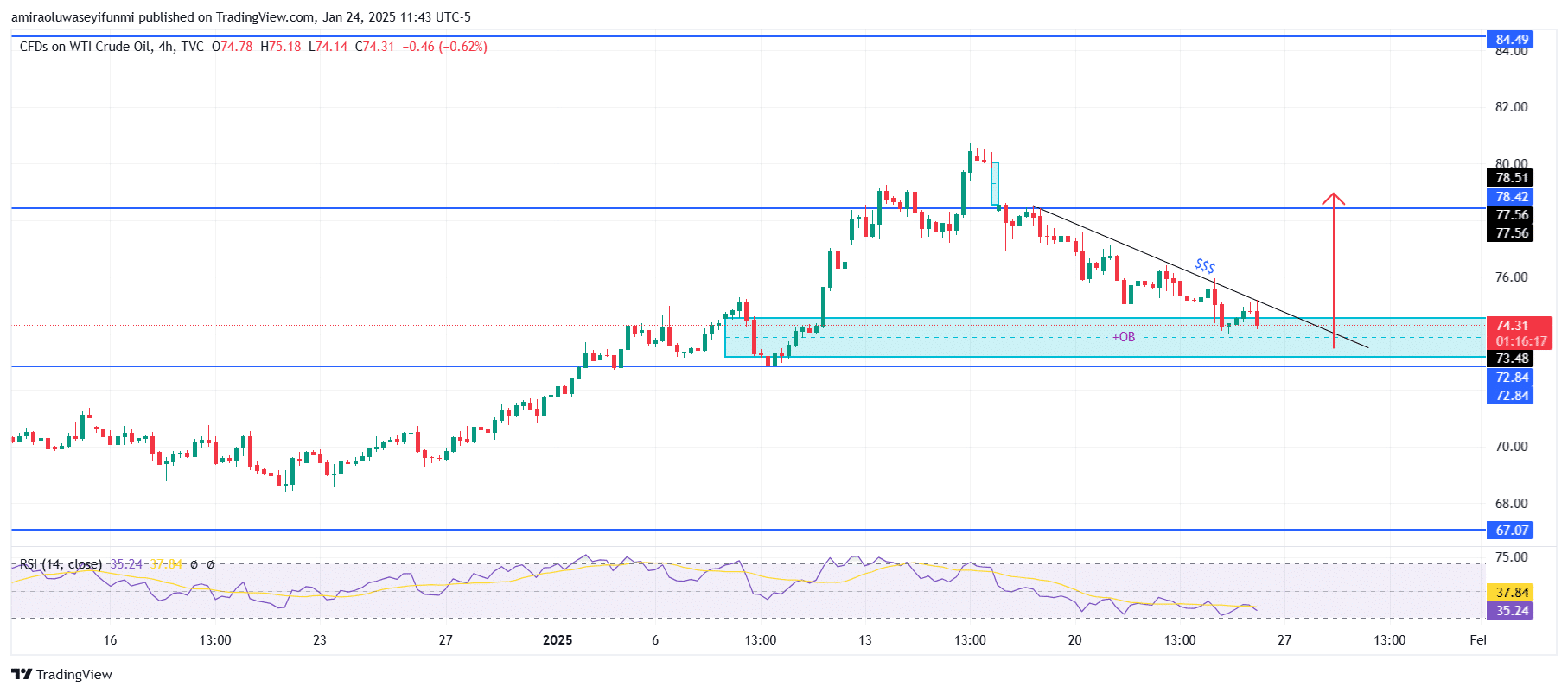Click the purple 35.24 RSI axis label
This screenshot has height=693, width=1568.
[x=1511, y=611]
